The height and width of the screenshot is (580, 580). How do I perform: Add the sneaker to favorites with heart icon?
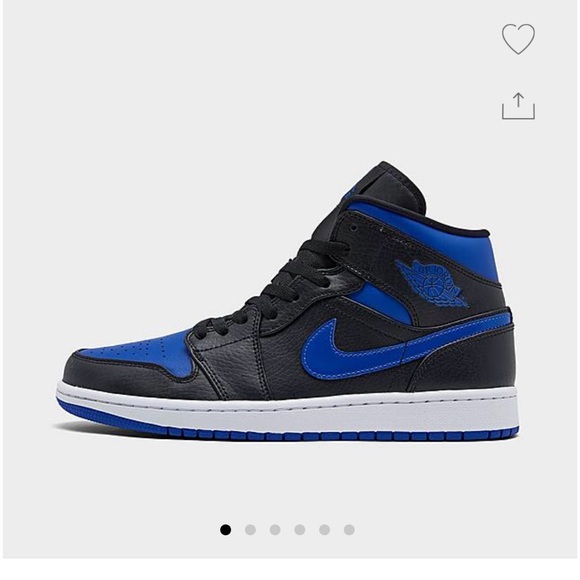click(x=518, y=38)
